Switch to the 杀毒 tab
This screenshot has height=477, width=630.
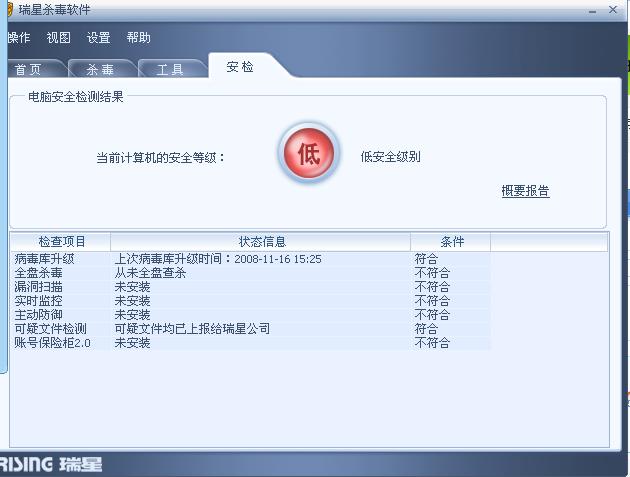click(x=100, y=69)
